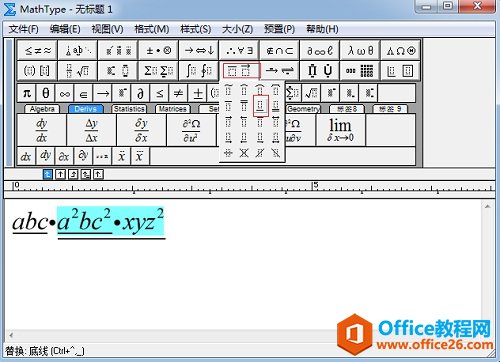
Task: Open the 预置(P) menu
Action: coord(280,29)
